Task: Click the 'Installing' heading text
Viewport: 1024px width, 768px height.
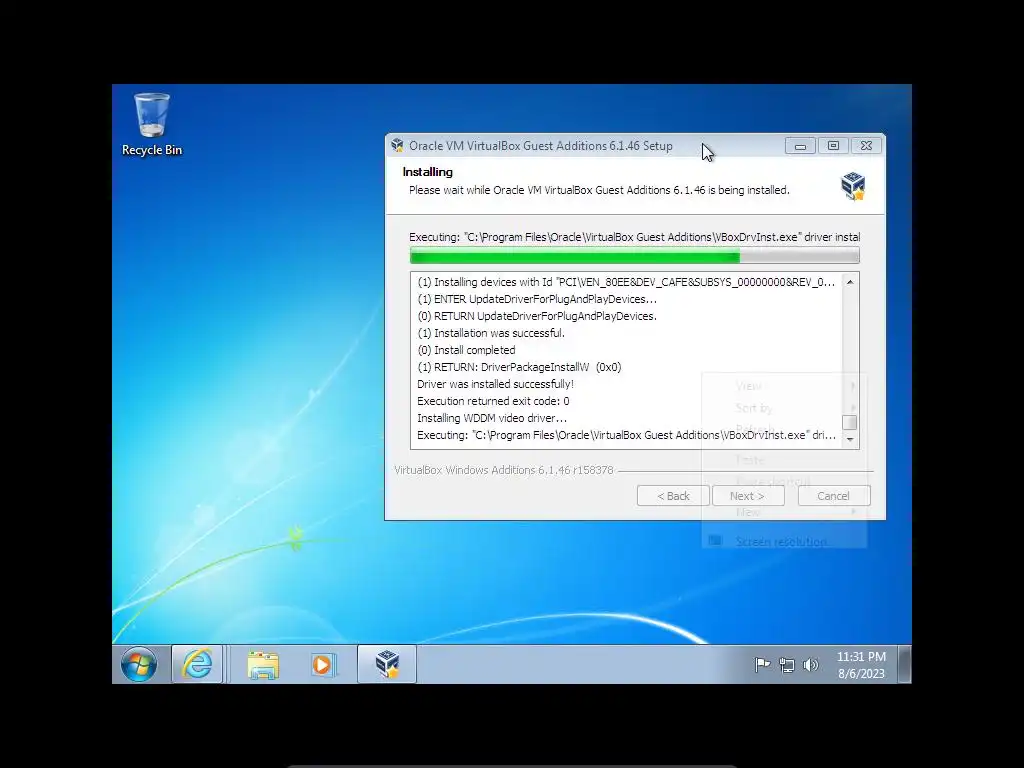Action: pyautogui.click(x=428, y=172)
